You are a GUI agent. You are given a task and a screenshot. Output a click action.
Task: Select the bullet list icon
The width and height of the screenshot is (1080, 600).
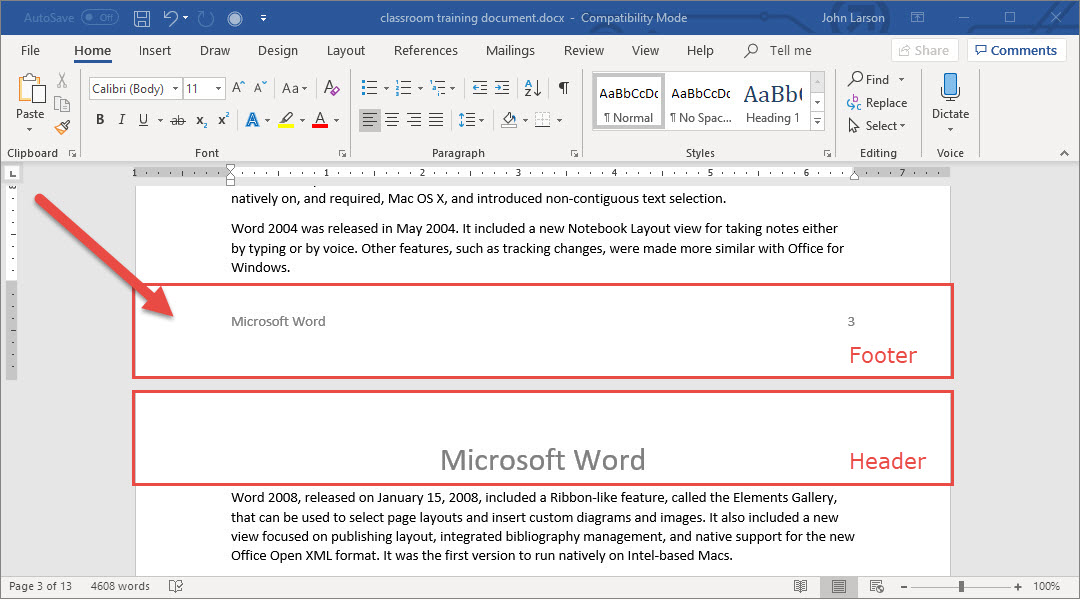click(369, 88)
